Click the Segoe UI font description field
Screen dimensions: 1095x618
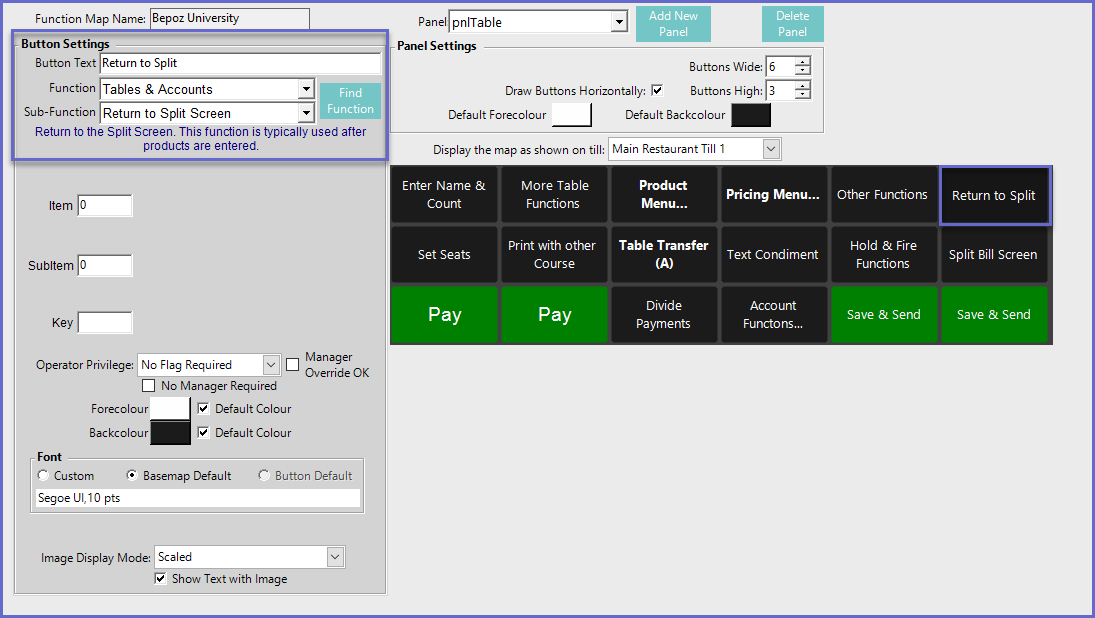(x=198, y=498)
